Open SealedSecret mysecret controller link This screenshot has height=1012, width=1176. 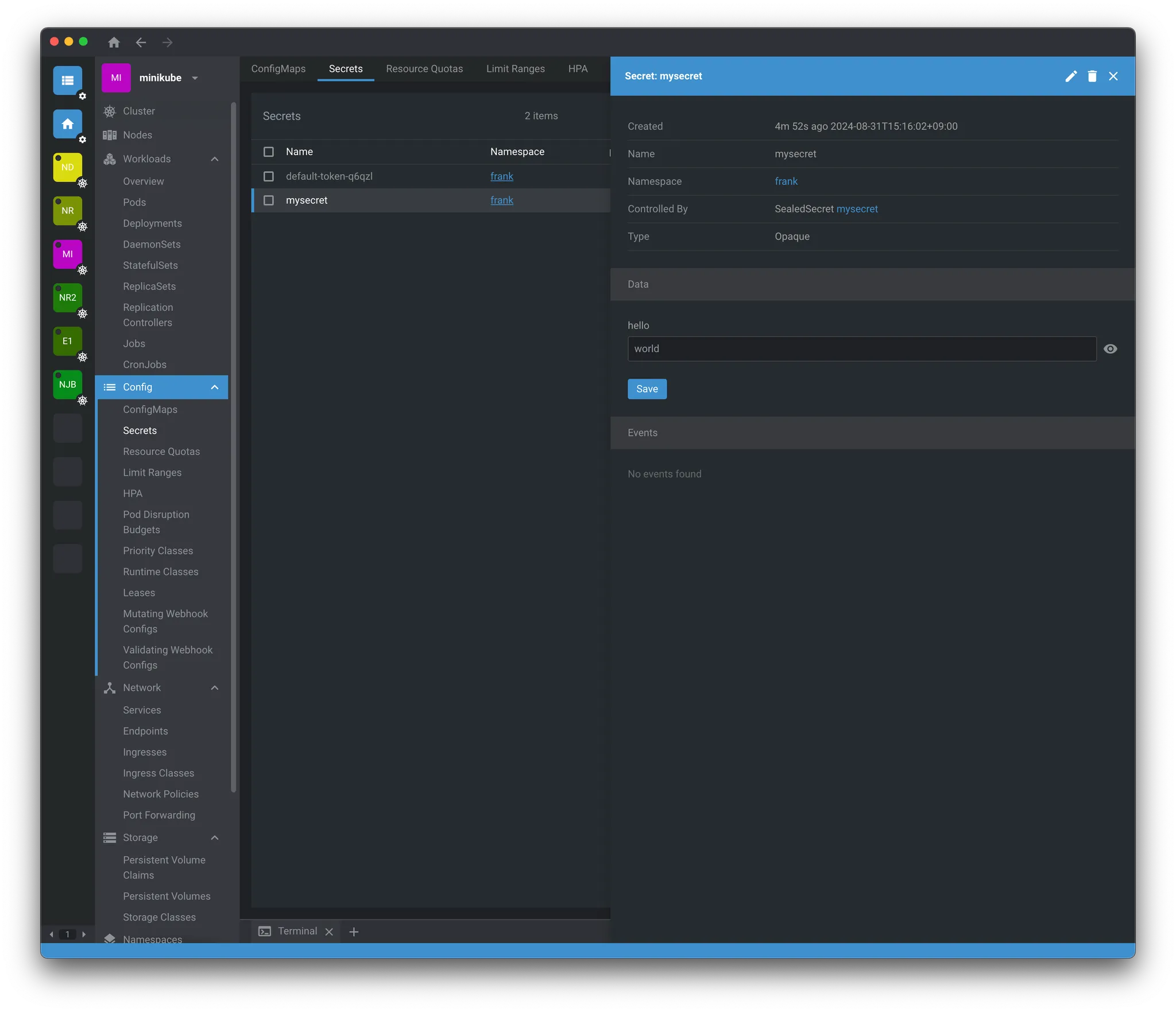click(857, 209)
